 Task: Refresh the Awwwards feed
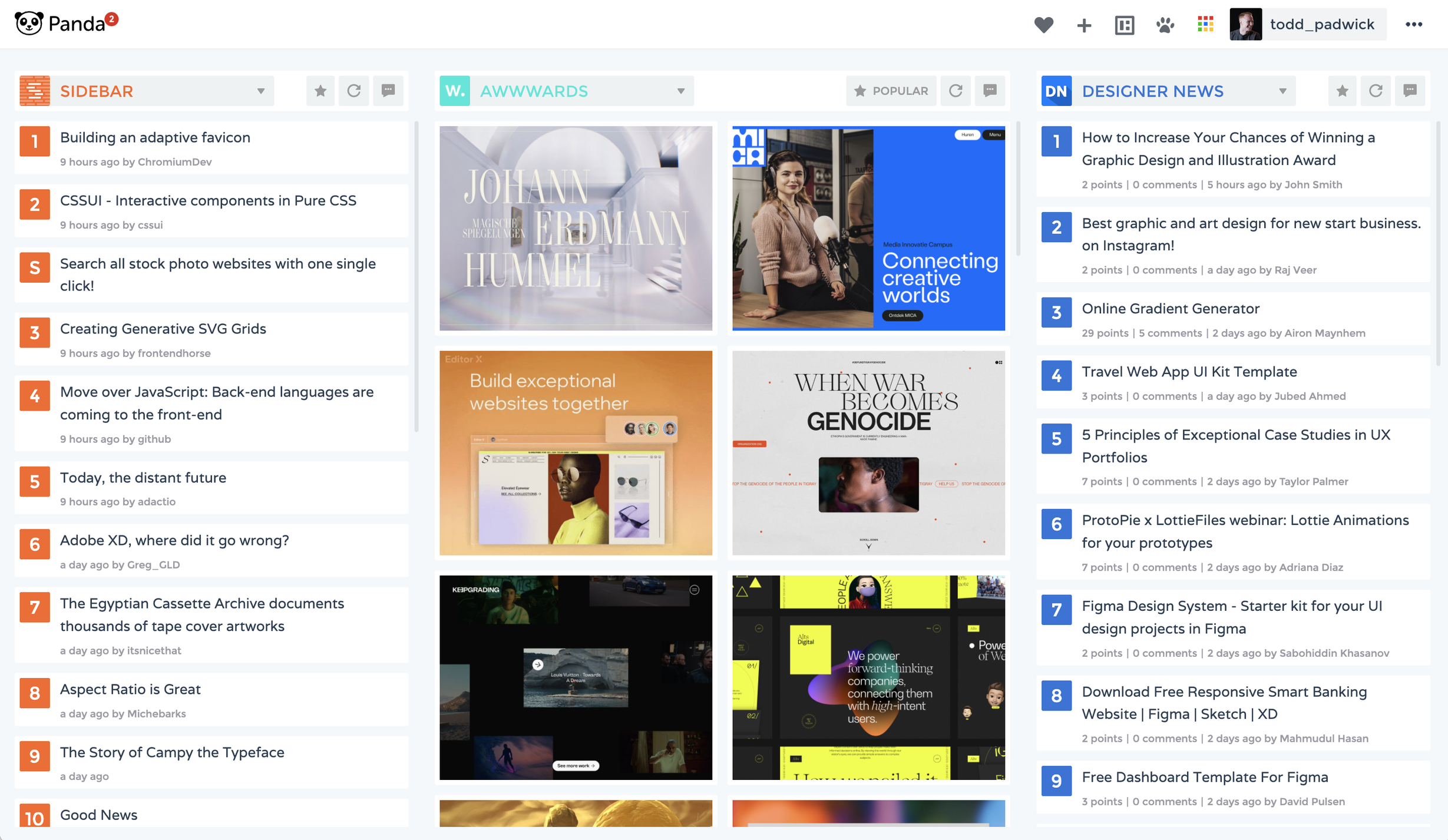[x=956, y=91]
